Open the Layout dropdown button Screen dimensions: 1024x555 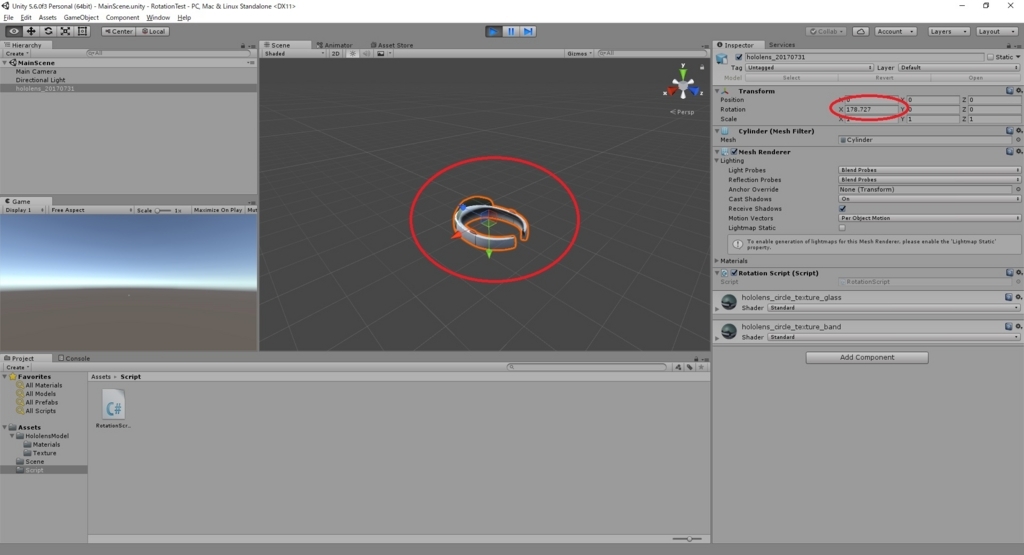pos(997,31)
